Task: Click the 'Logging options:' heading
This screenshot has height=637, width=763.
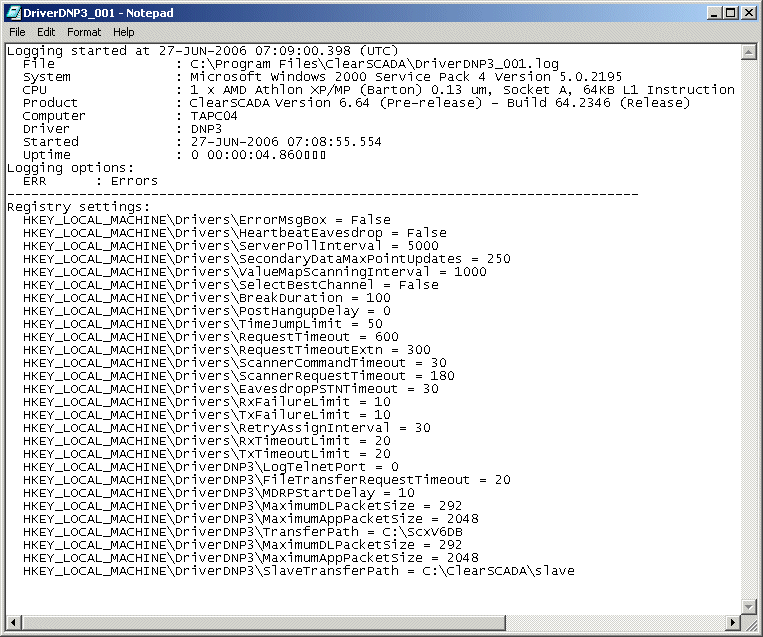Action: click(x=70, y=168)
